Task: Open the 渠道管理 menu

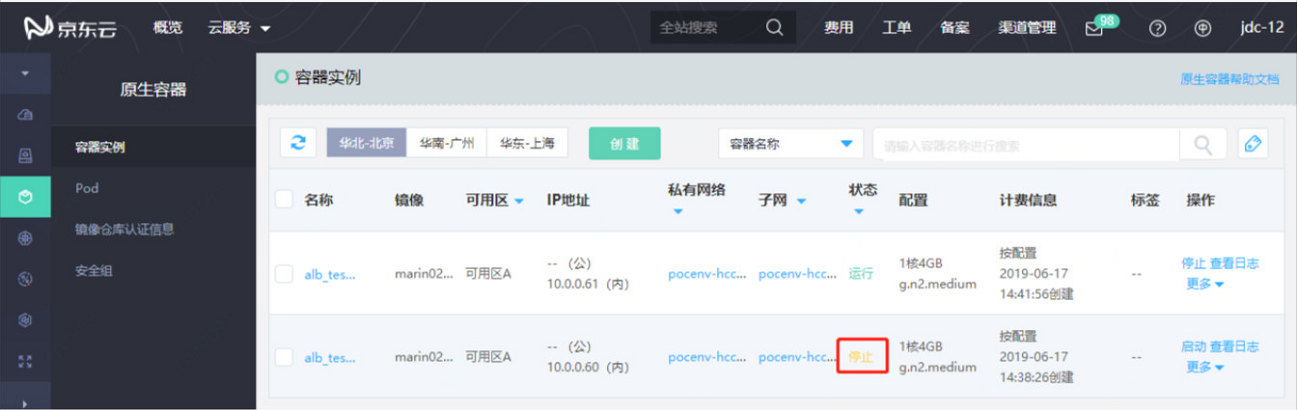Action: point(1027,27)
